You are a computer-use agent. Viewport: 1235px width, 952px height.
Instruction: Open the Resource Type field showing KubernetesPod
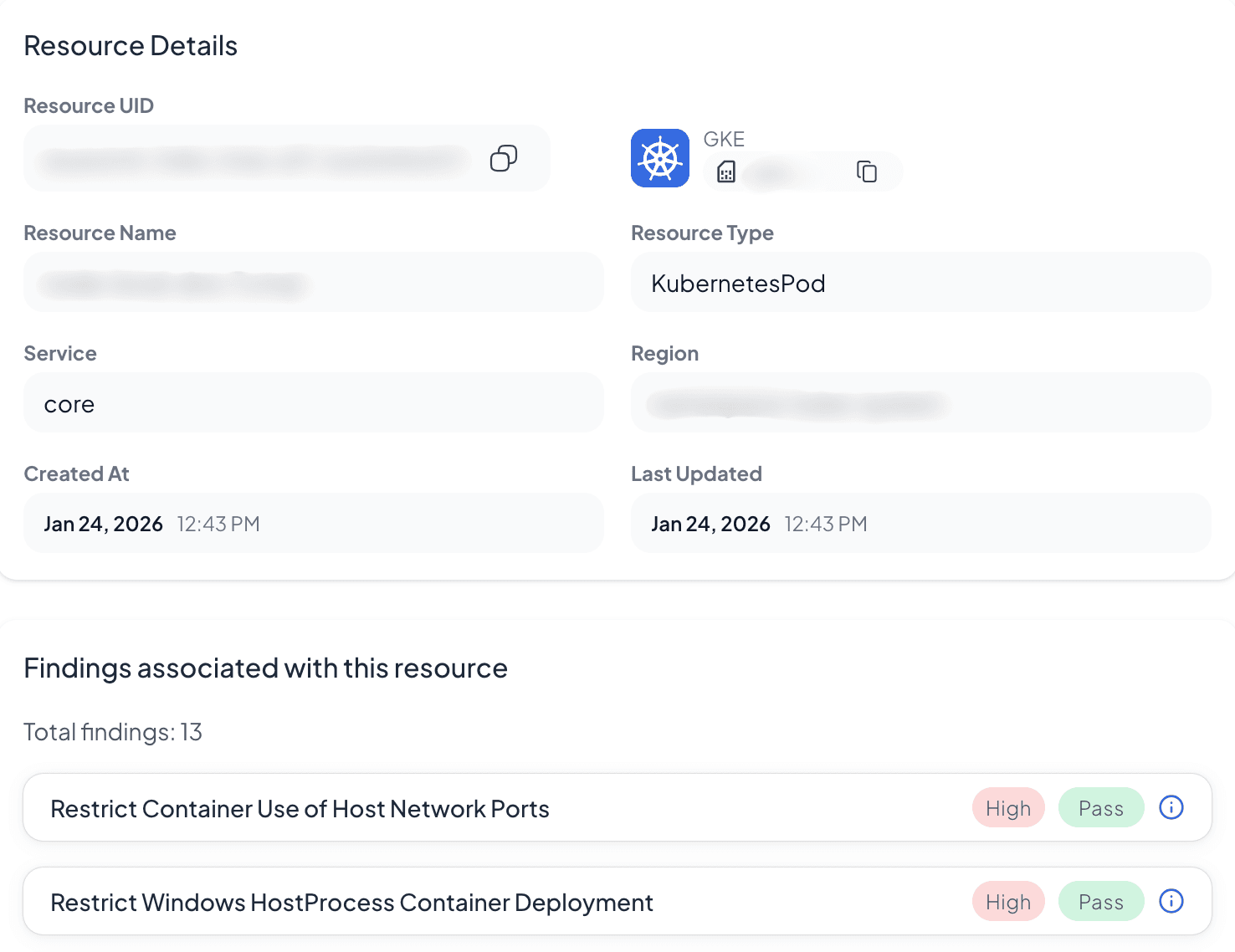[920, 283]
